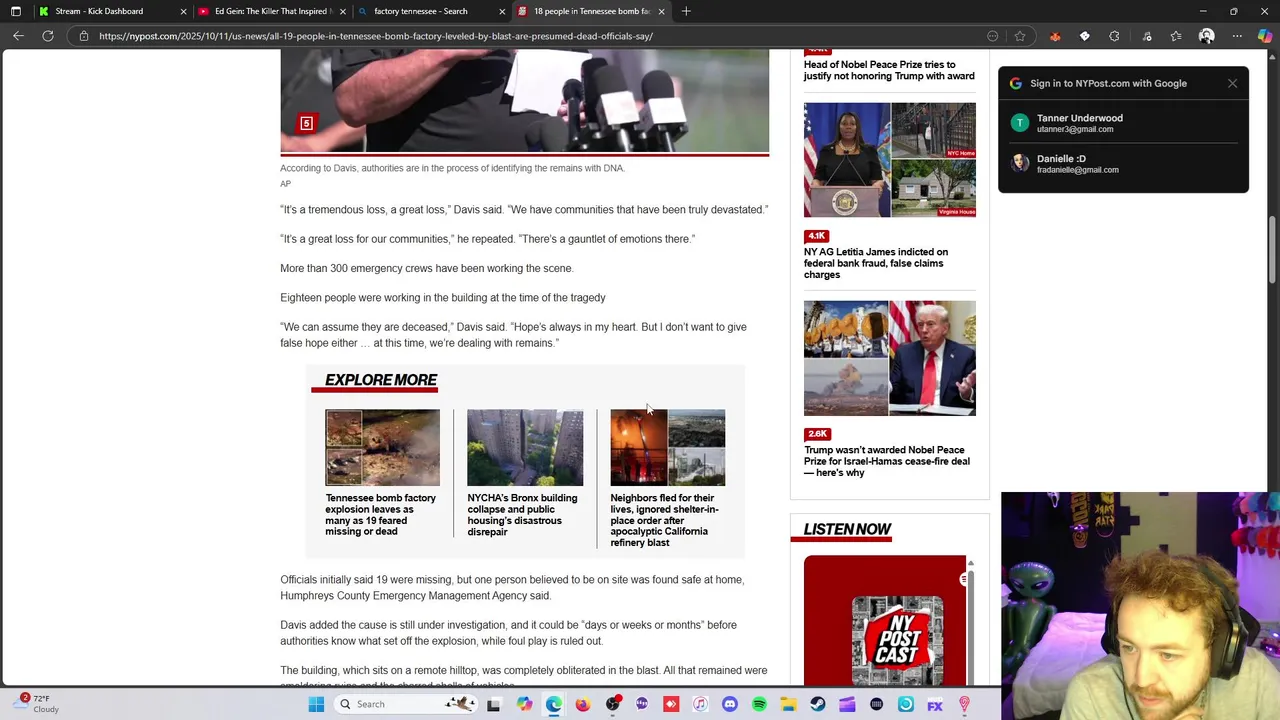
Task: Open Discord from the taskbar
Action: (x=729, y=704)
